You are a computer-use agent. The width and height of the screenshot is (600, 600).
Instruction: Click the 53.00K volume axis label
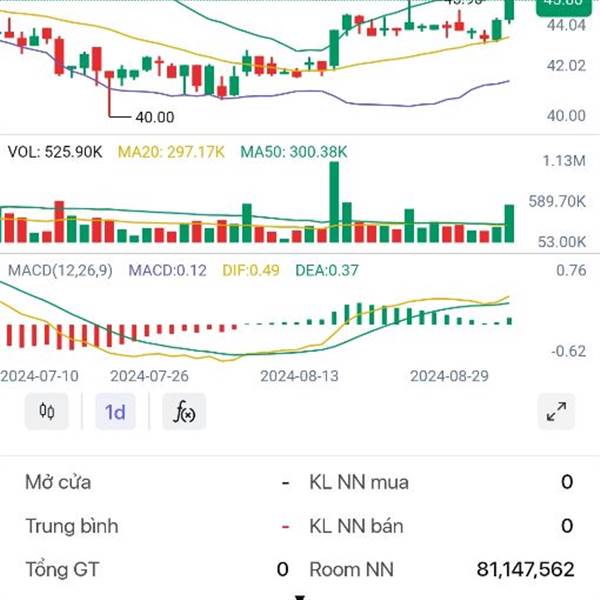(x=562, y=242)
